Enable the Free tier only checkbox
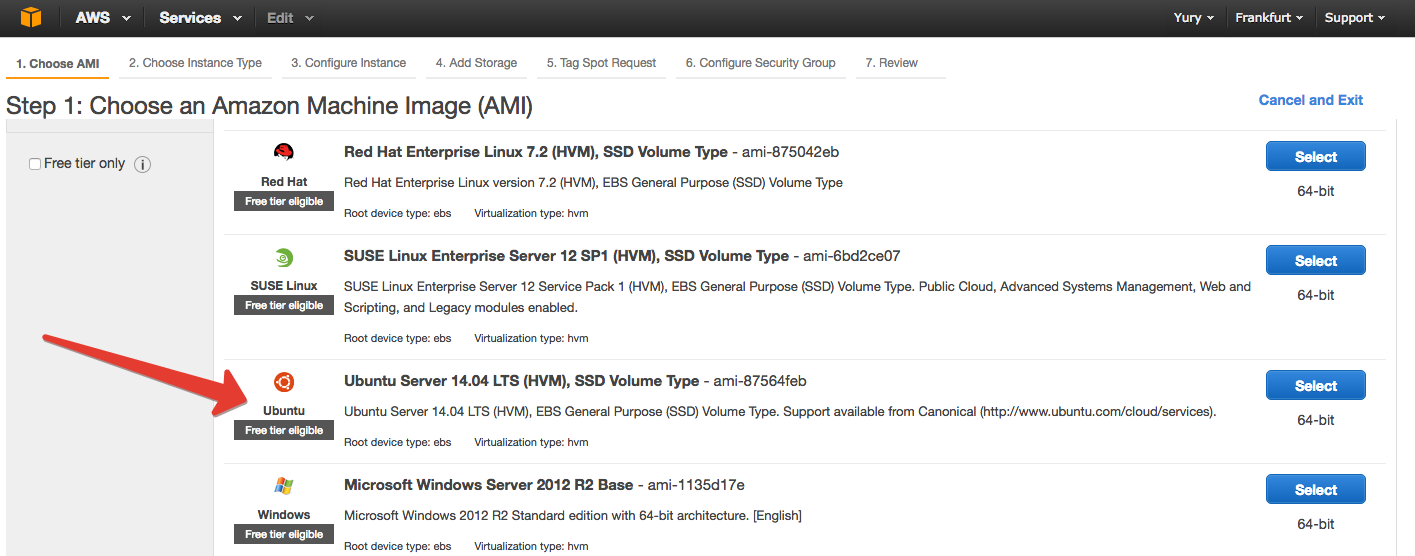Image resolution: width=1415 pixels, height=556 pixels. 35,164
